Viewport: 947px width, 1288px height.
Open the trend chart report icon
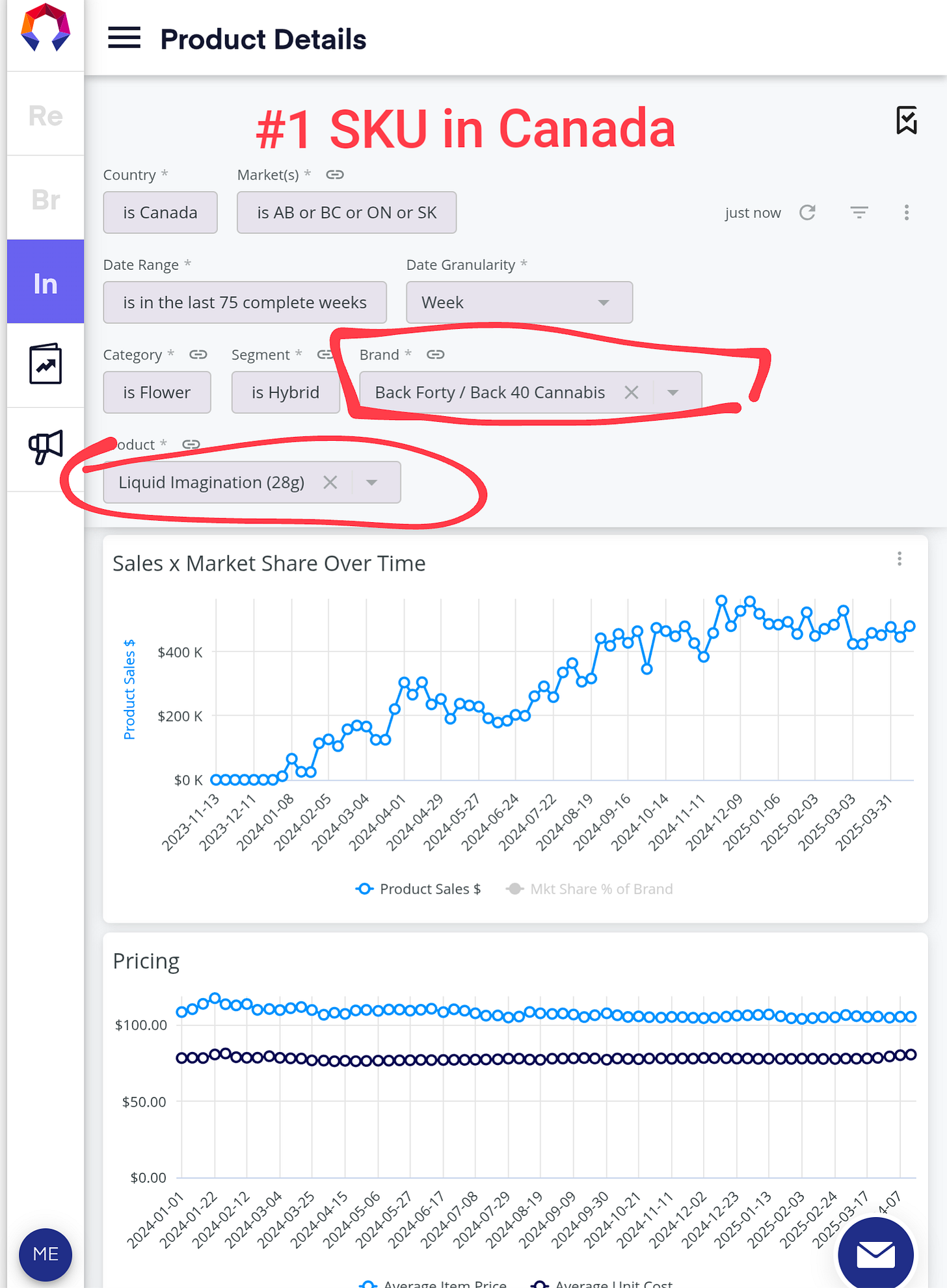[x=46, y=364]
